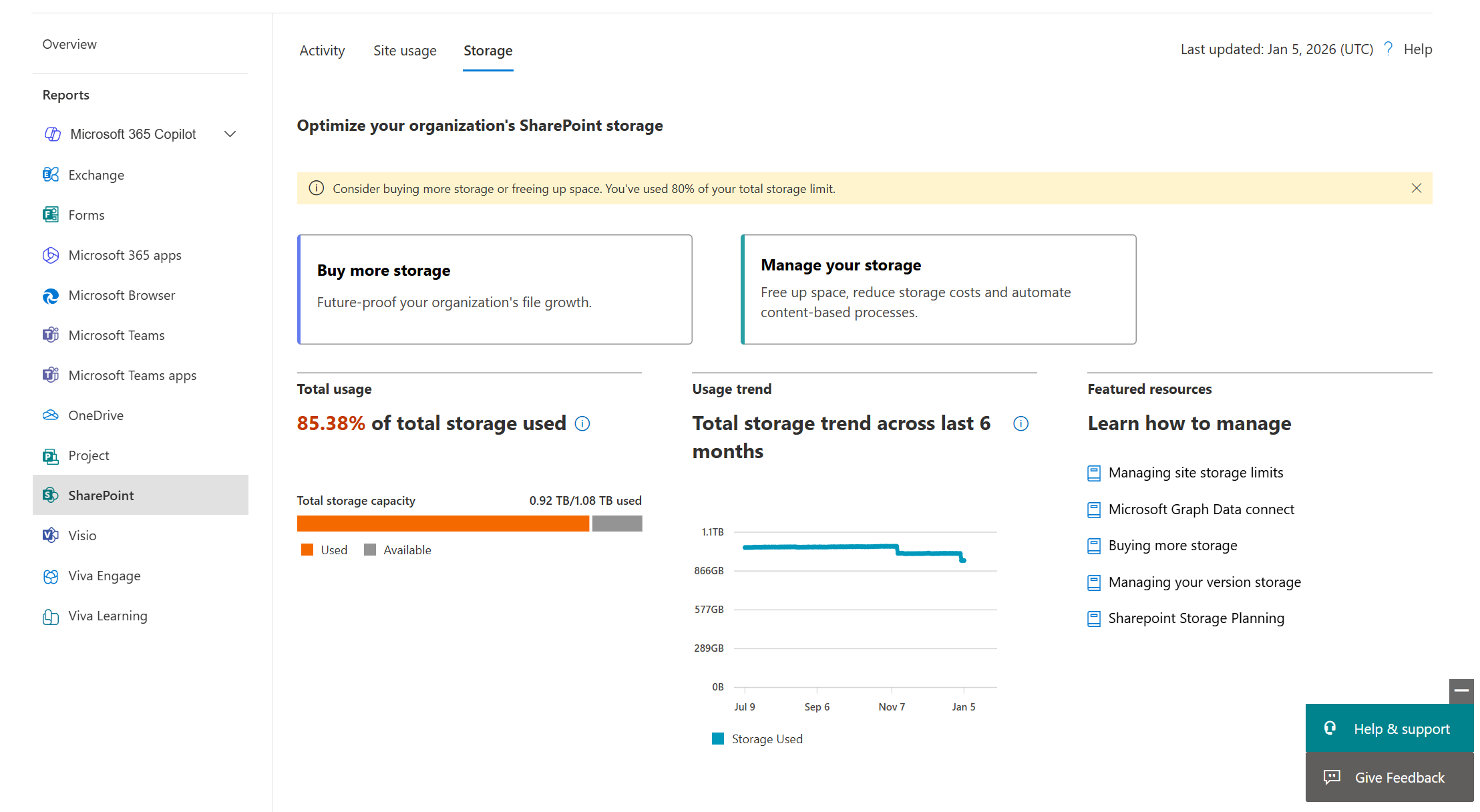
Task: Toggle the Available legend item
Action: [x=398, y=550]
